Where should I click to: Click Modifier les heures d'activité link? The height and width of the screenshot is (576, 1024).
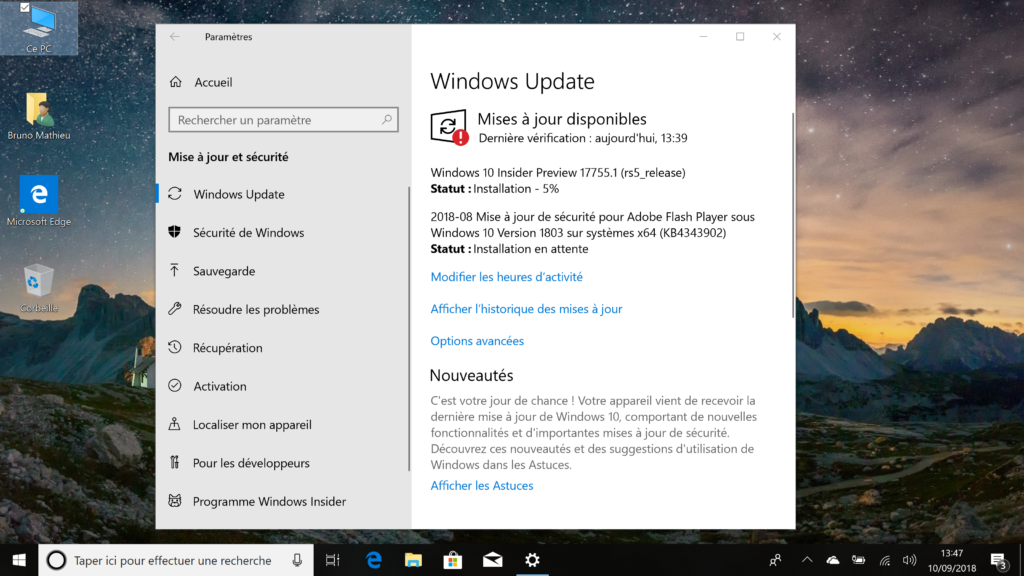506,277
